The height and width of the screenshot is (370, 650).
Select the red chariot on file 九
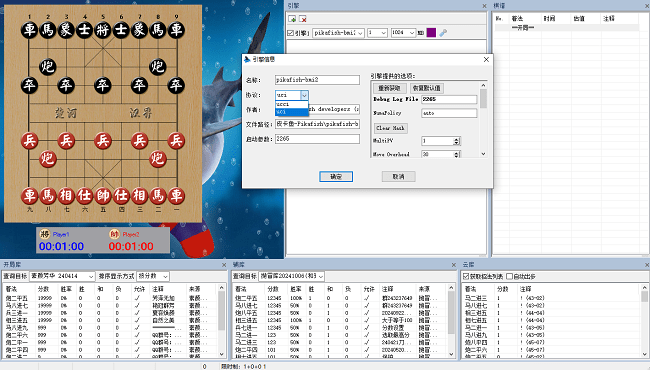point(29,196)
